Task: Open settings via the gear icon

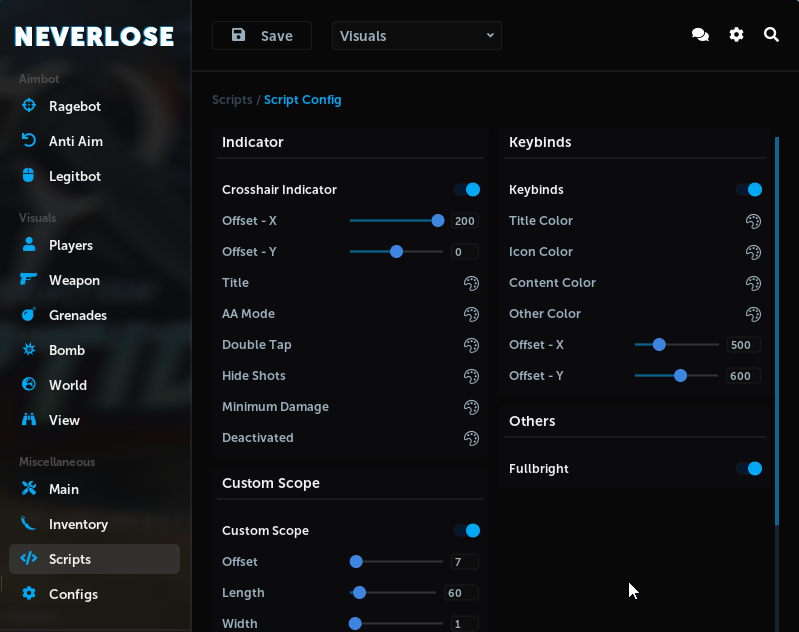Action: tap(736, 35)
